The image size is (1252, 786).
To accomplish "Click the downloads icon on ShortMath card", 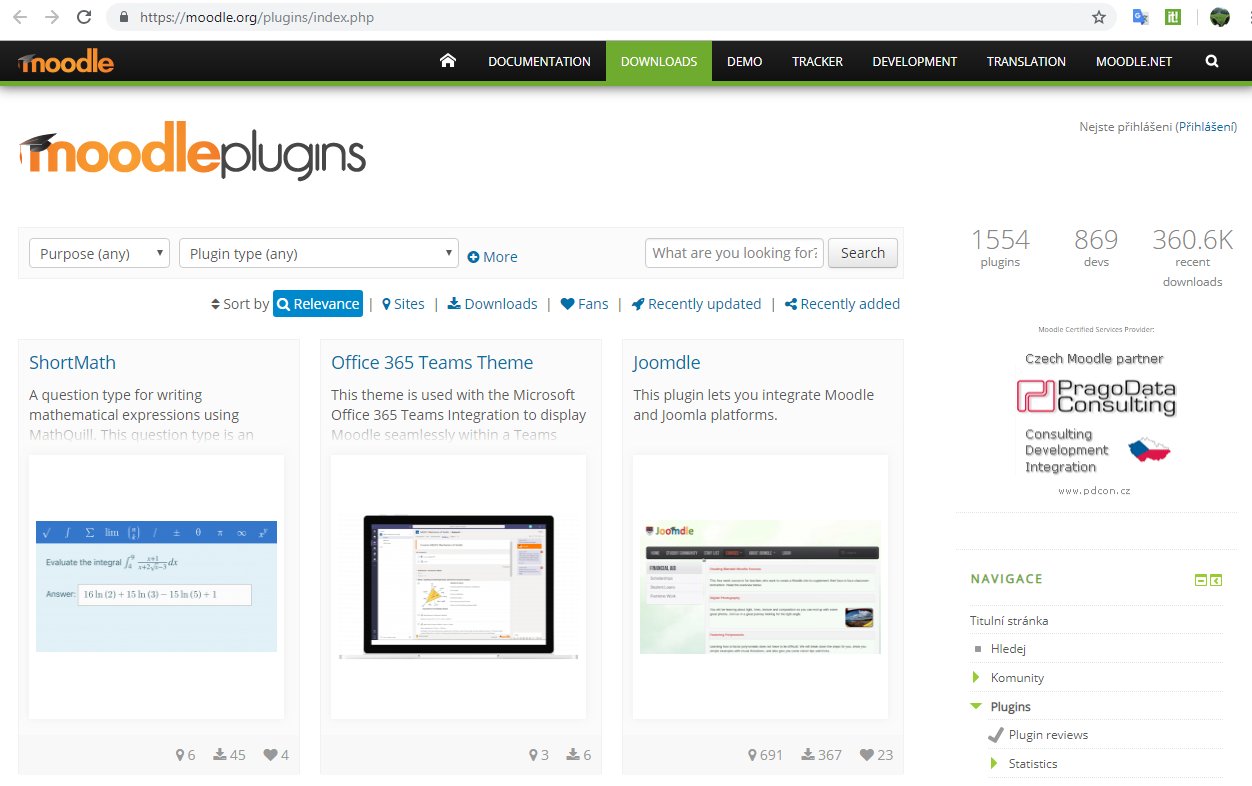I will (x=220, y=755).
